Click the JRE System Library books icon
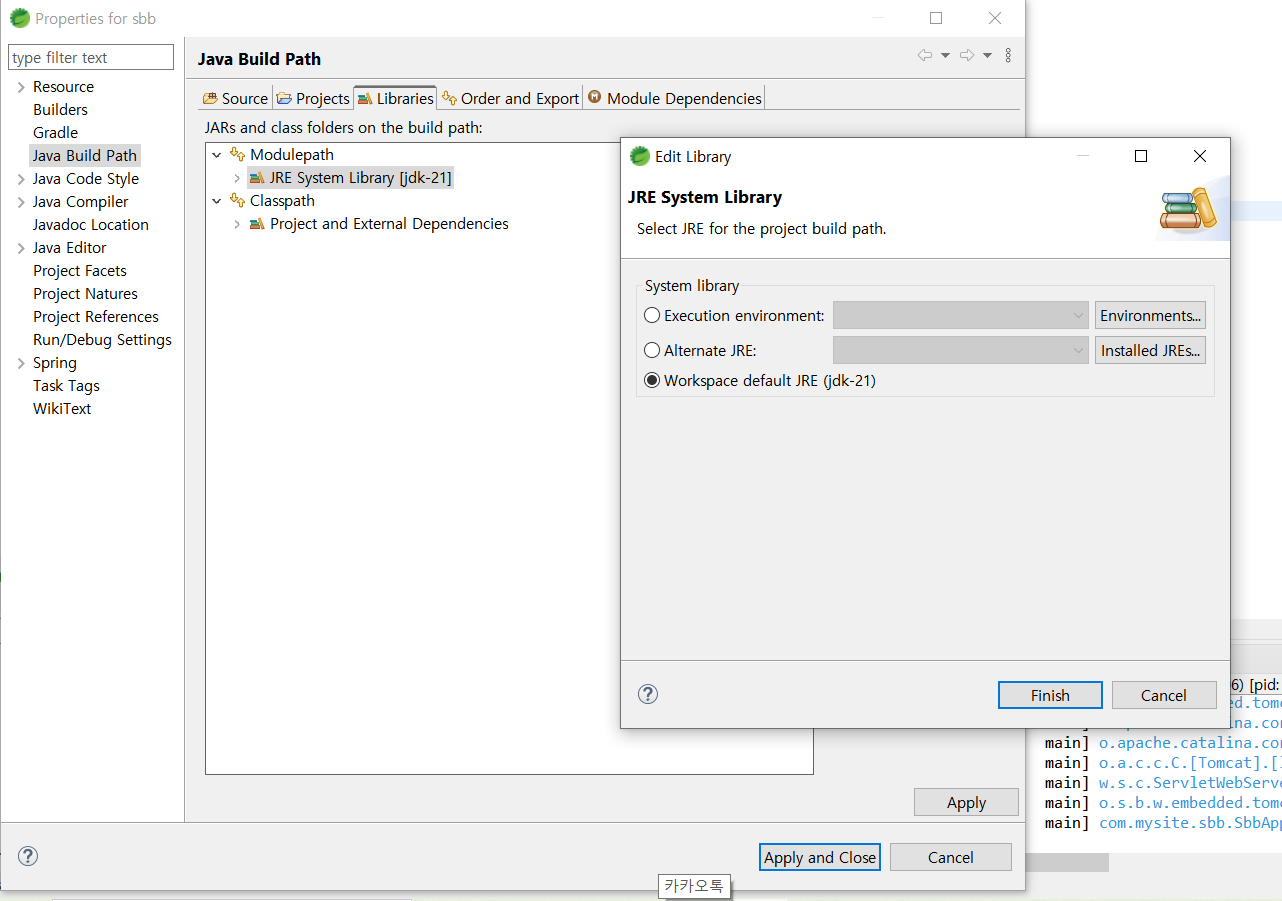The width and height of the screenshot is (1282, 901). [257, 177]
